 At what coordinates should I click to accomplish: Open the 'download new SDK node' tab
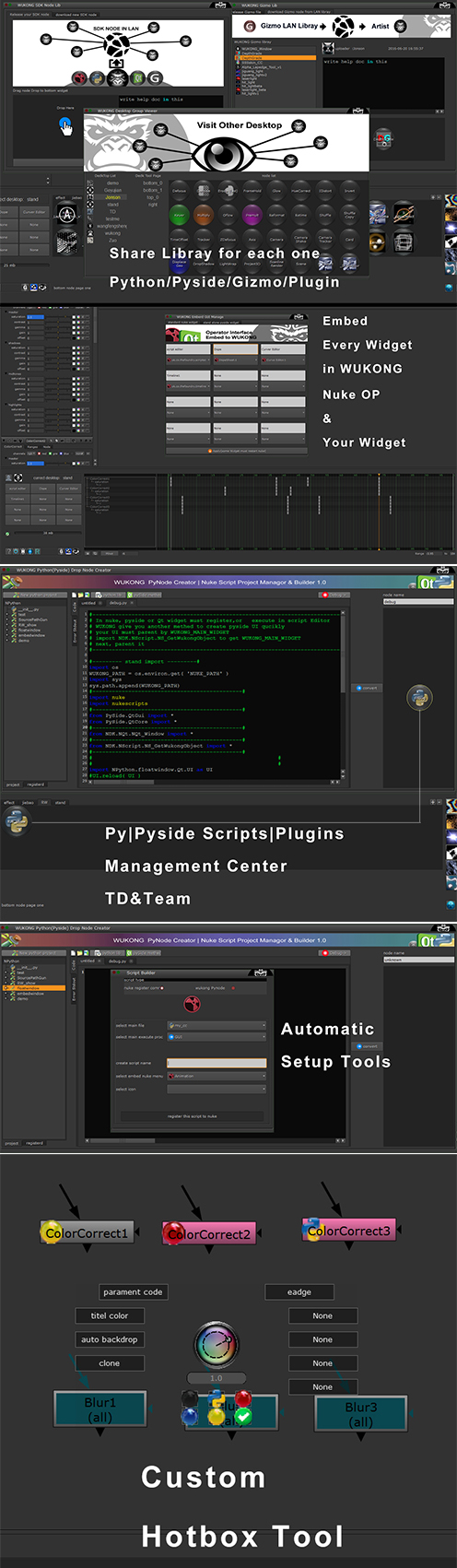76,15
